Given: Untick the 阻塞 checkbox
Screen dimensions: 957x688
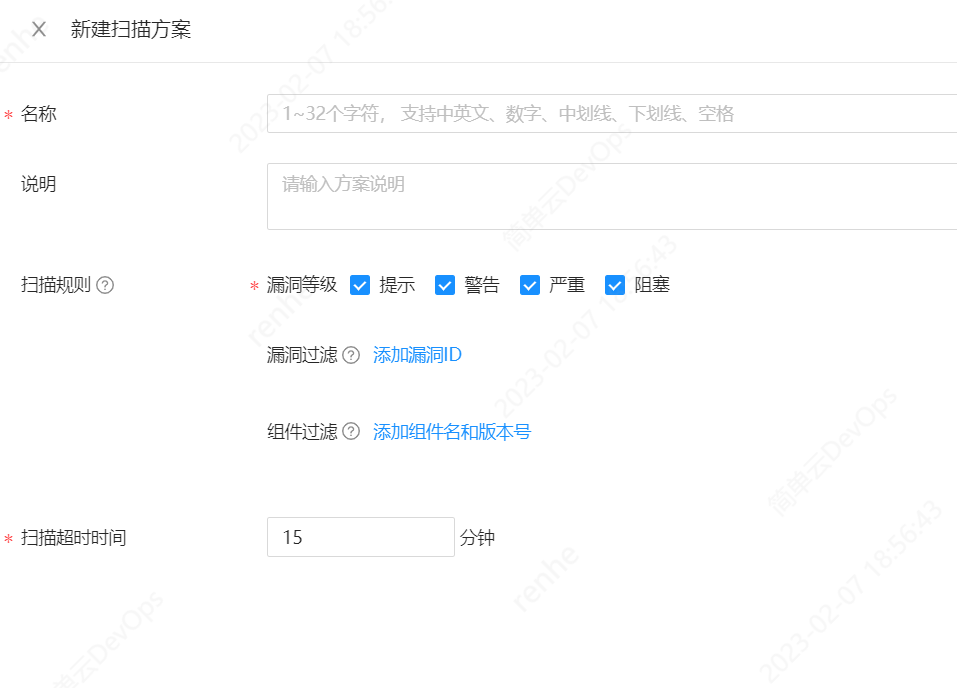Looking at the screenshot, I should click(x=615, y=285).
